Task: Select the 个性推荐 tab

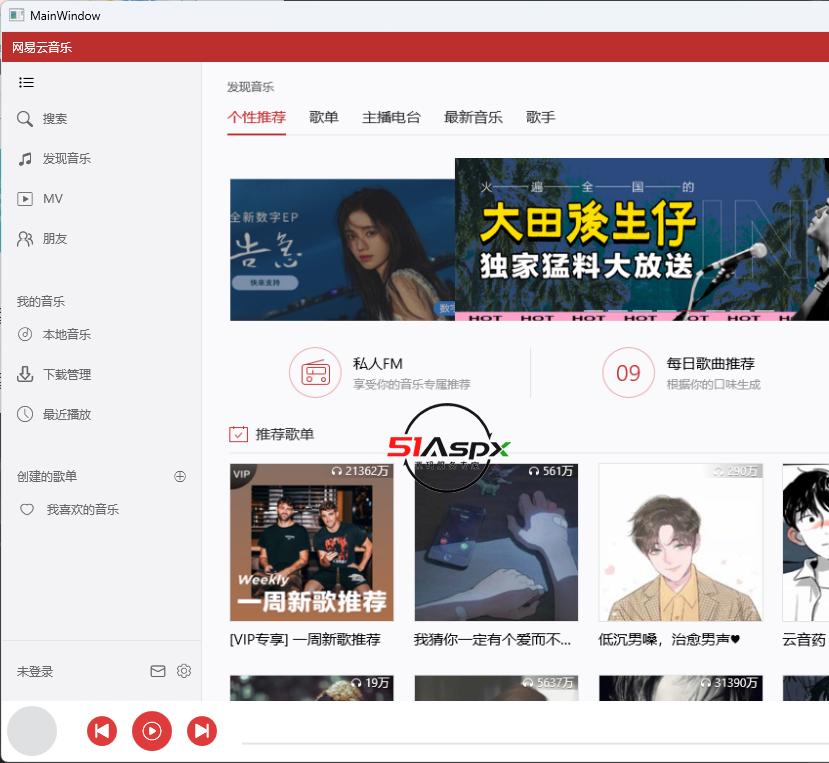Action: click(x=256, y=117)
